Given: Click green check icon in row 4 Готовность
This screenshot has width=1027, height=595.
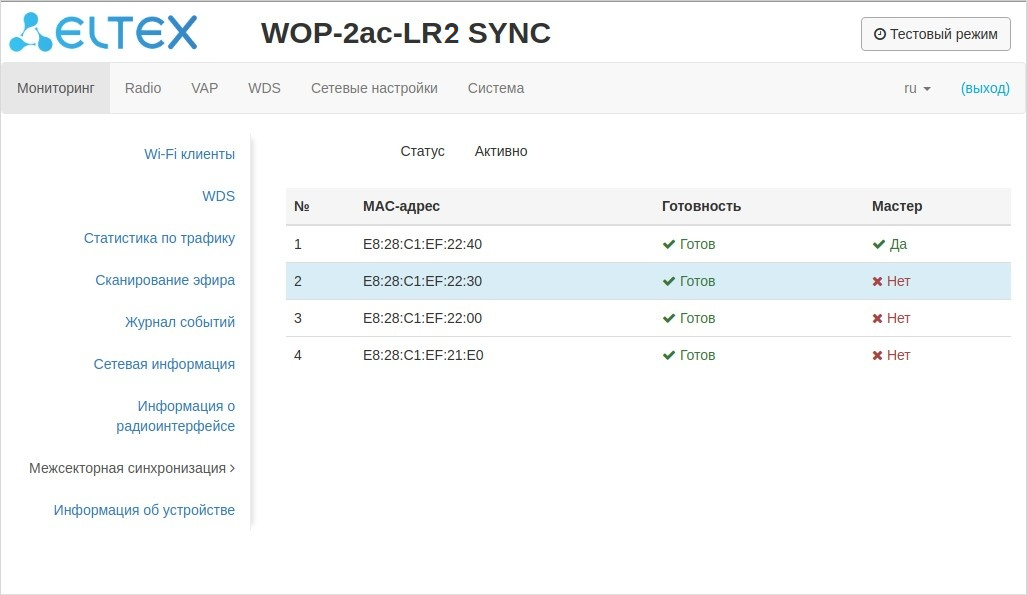Looking at the screenshot, I should coord(669,355).
